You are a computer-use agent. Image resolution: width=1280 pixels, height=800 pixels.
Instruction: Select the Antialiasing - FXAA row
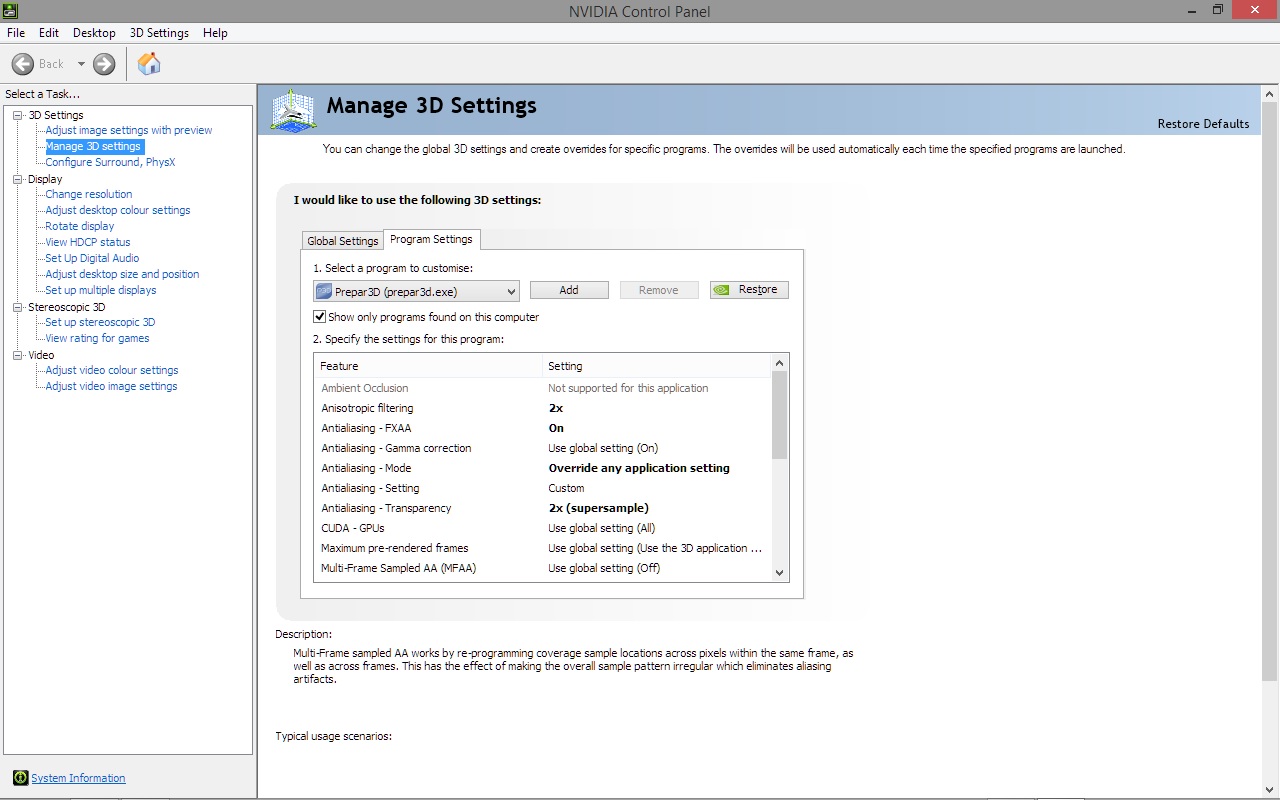pos(543,428)
